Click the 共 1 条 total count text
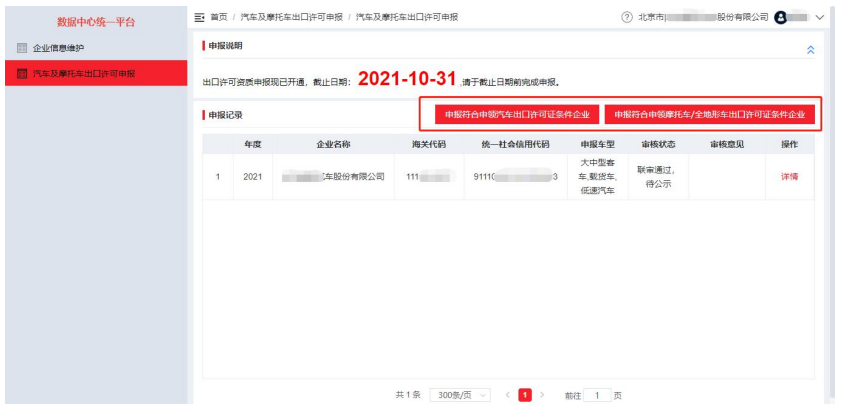This screenshot has height=404, width=857. [x=408, y=395]
